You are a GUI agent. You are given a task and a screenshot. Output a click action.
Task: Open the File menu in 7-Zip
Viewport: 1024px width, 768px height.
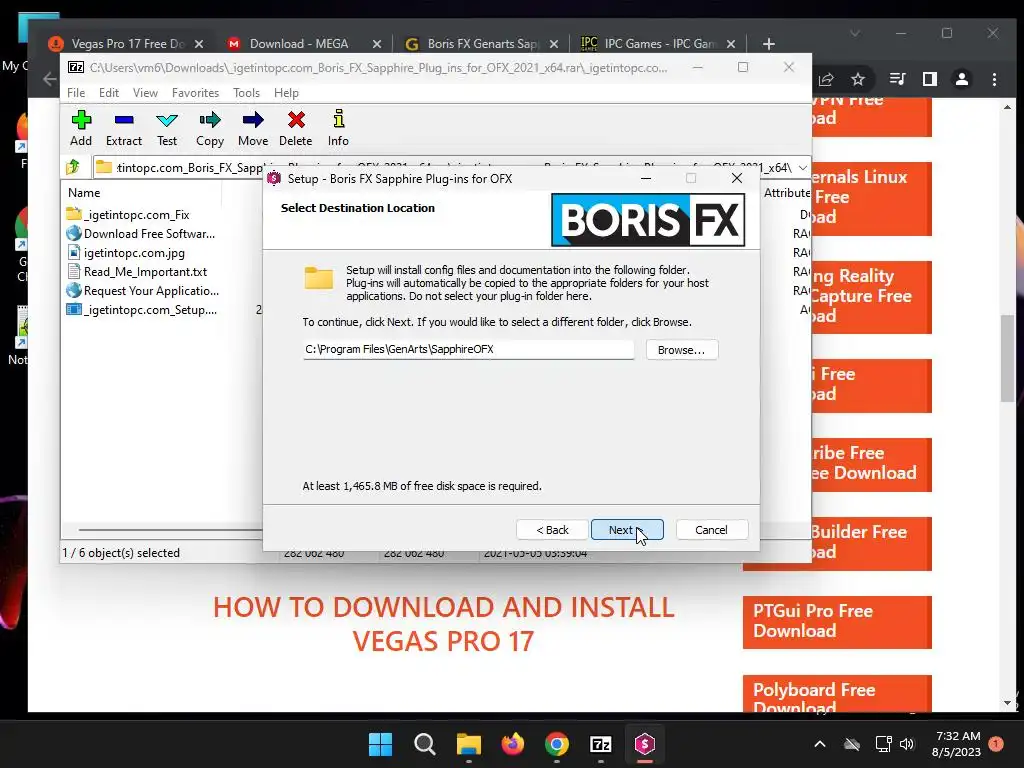click(76, 93)
